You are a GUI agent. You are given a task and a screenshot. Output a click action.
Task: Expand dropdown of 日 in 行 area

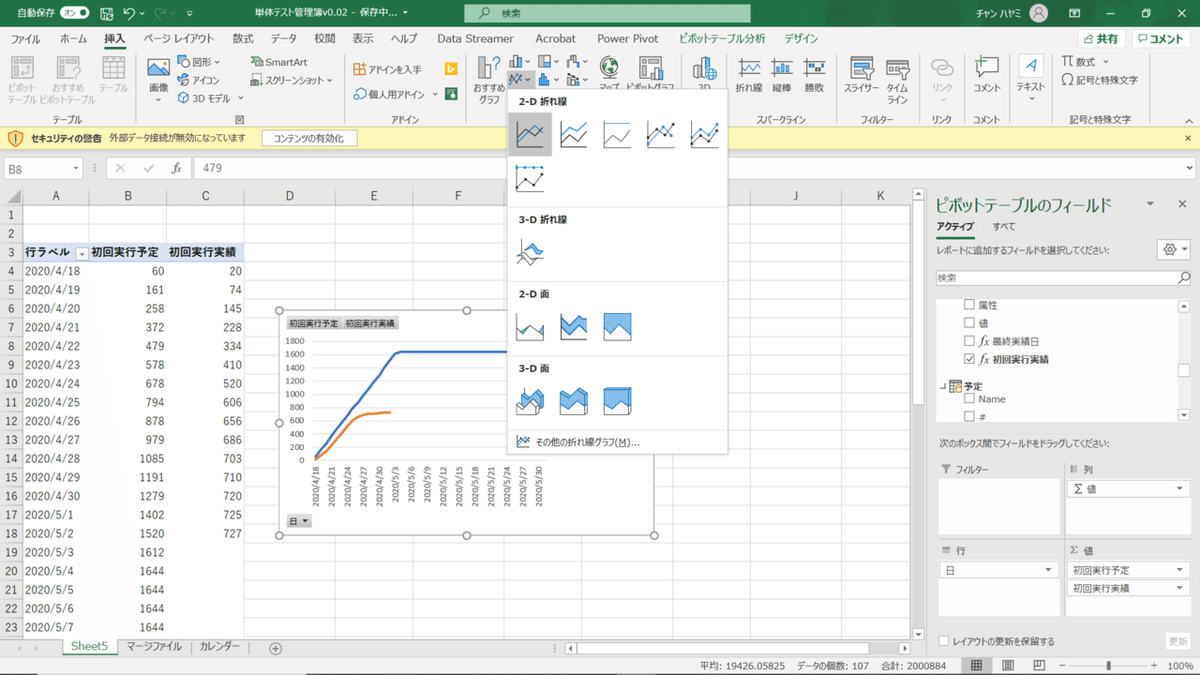(x=1048, y=569)
